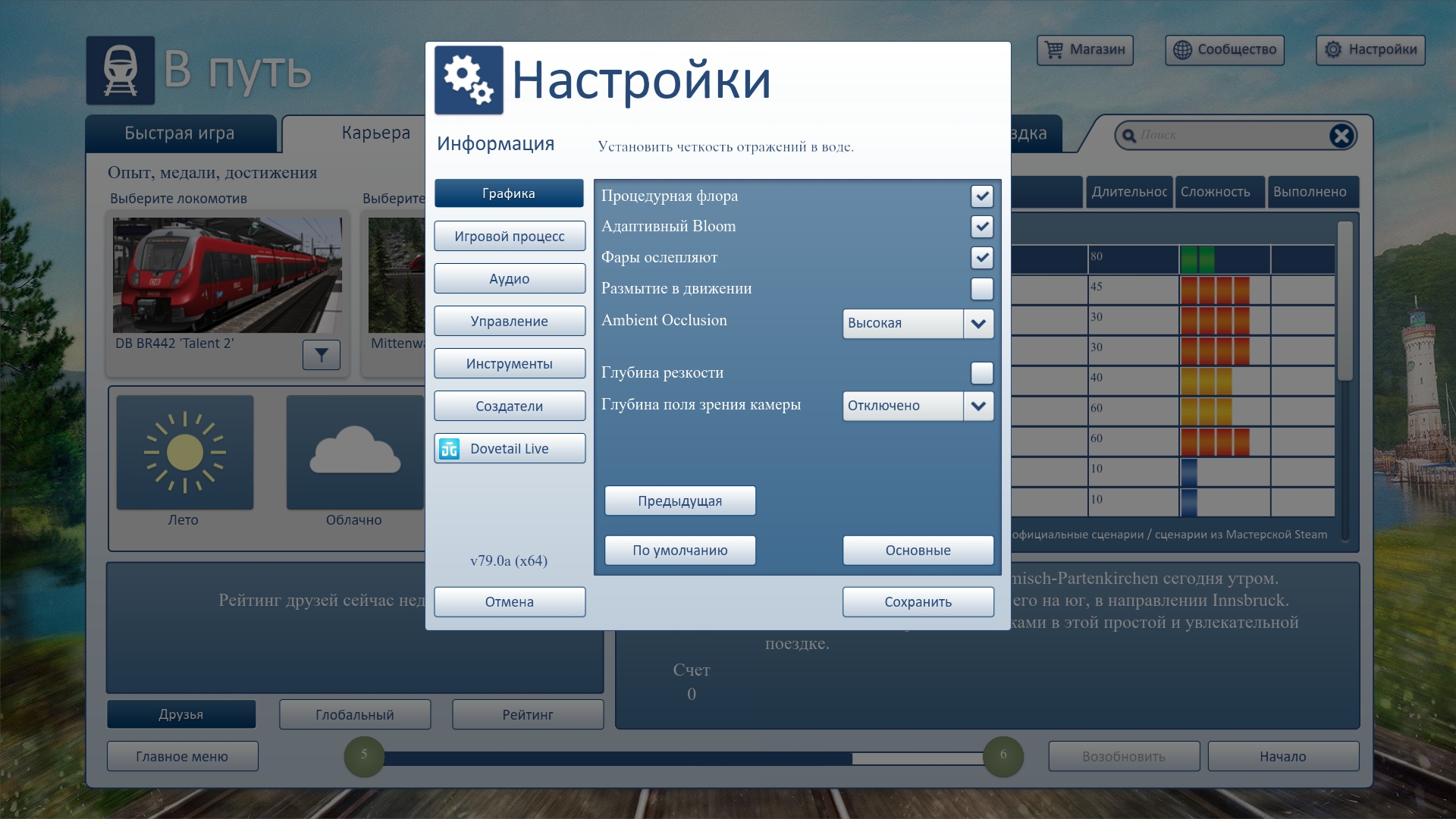Enable Размытие в движении
The height and width of the screenshot is (819, 1456).
click(982, 289)
